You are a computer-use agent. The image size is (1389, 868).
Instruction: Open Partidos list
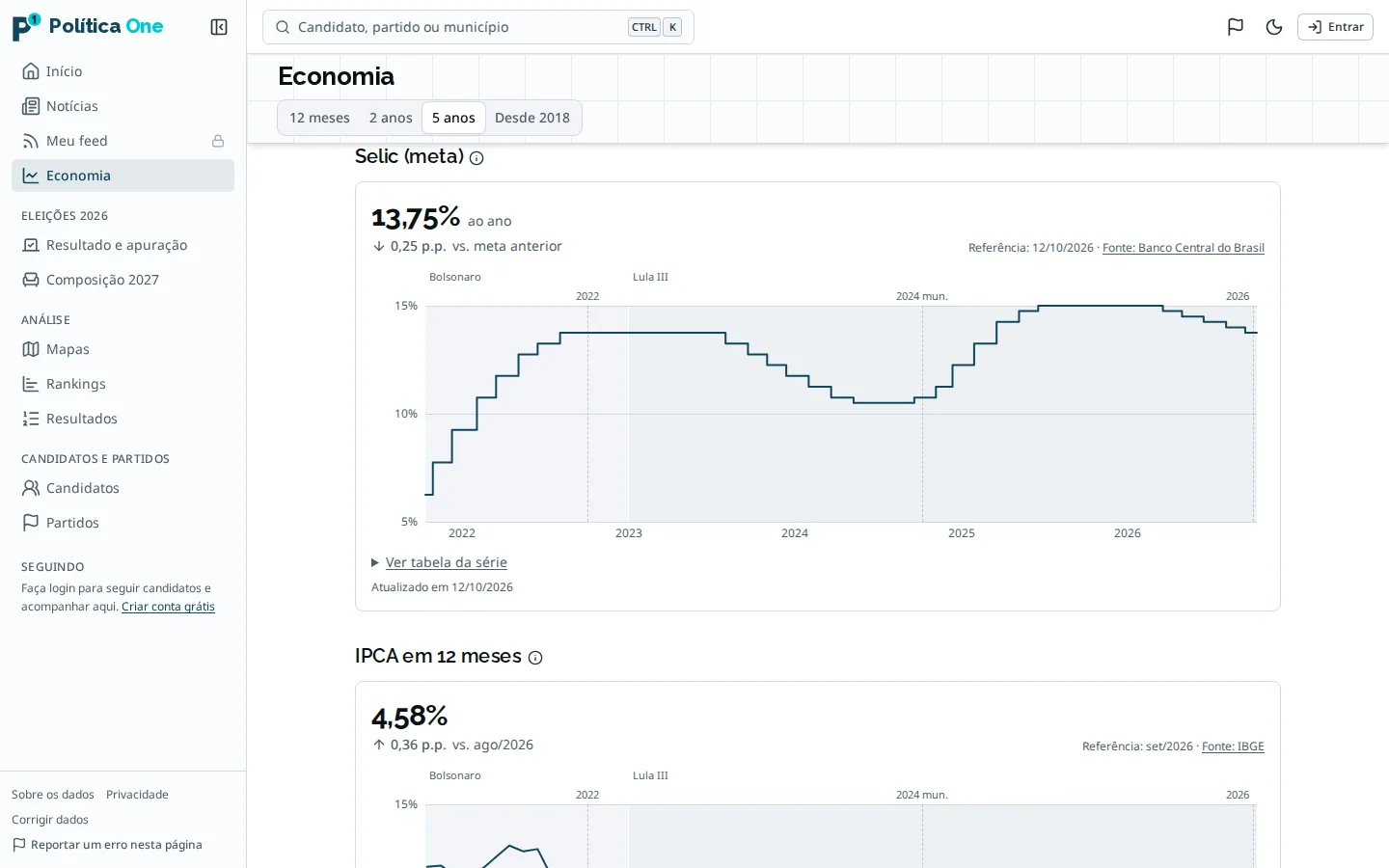(123, 523)
